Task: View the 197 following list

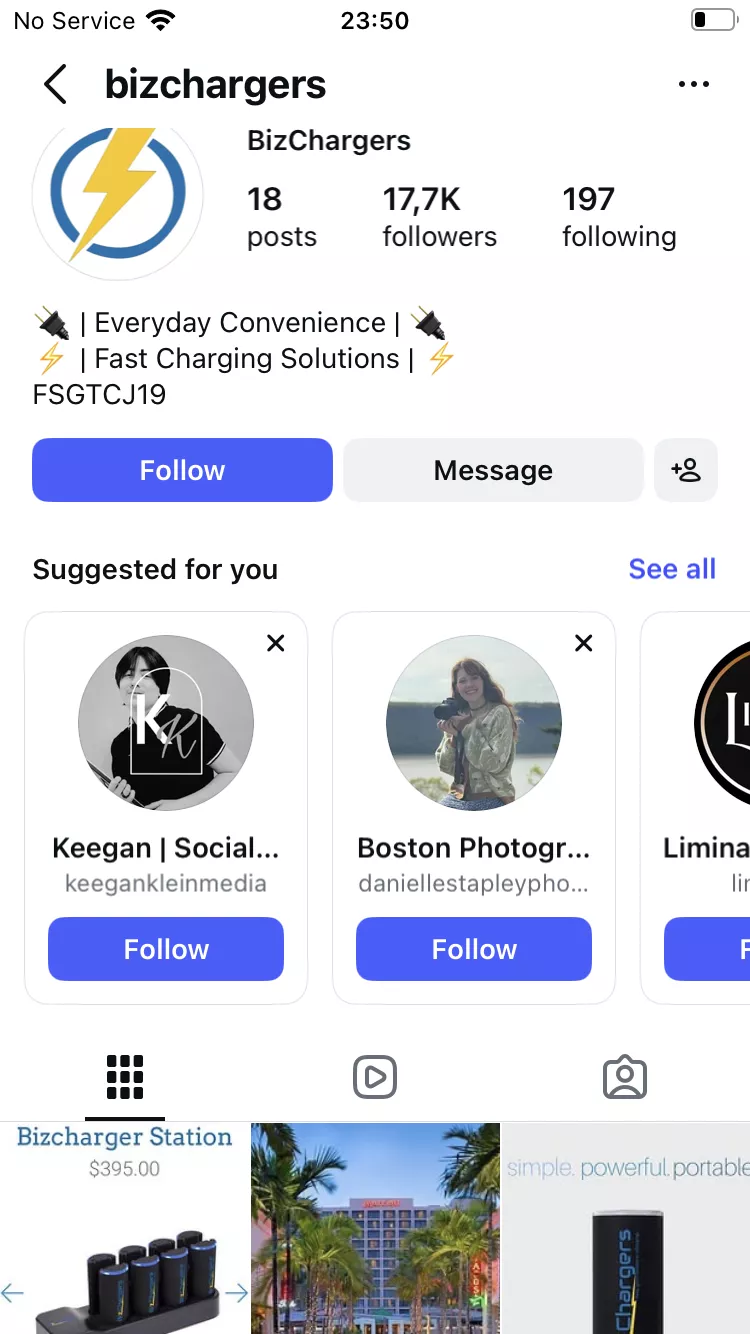Action: (619, 217)
